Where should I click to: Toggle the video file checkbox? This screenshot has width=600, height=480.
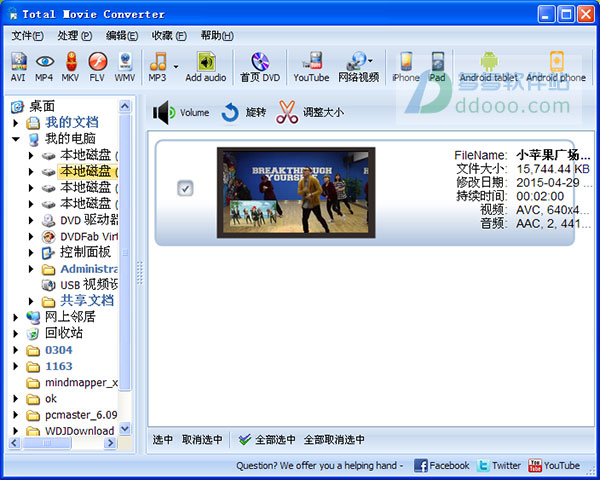[185, 188]
